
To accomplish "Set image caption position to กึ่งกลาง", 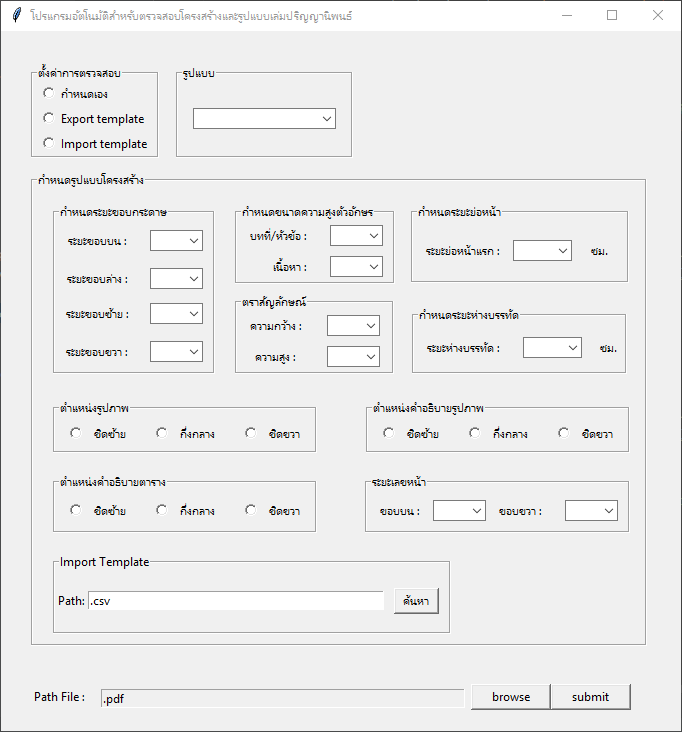I will tap(475, 433).
